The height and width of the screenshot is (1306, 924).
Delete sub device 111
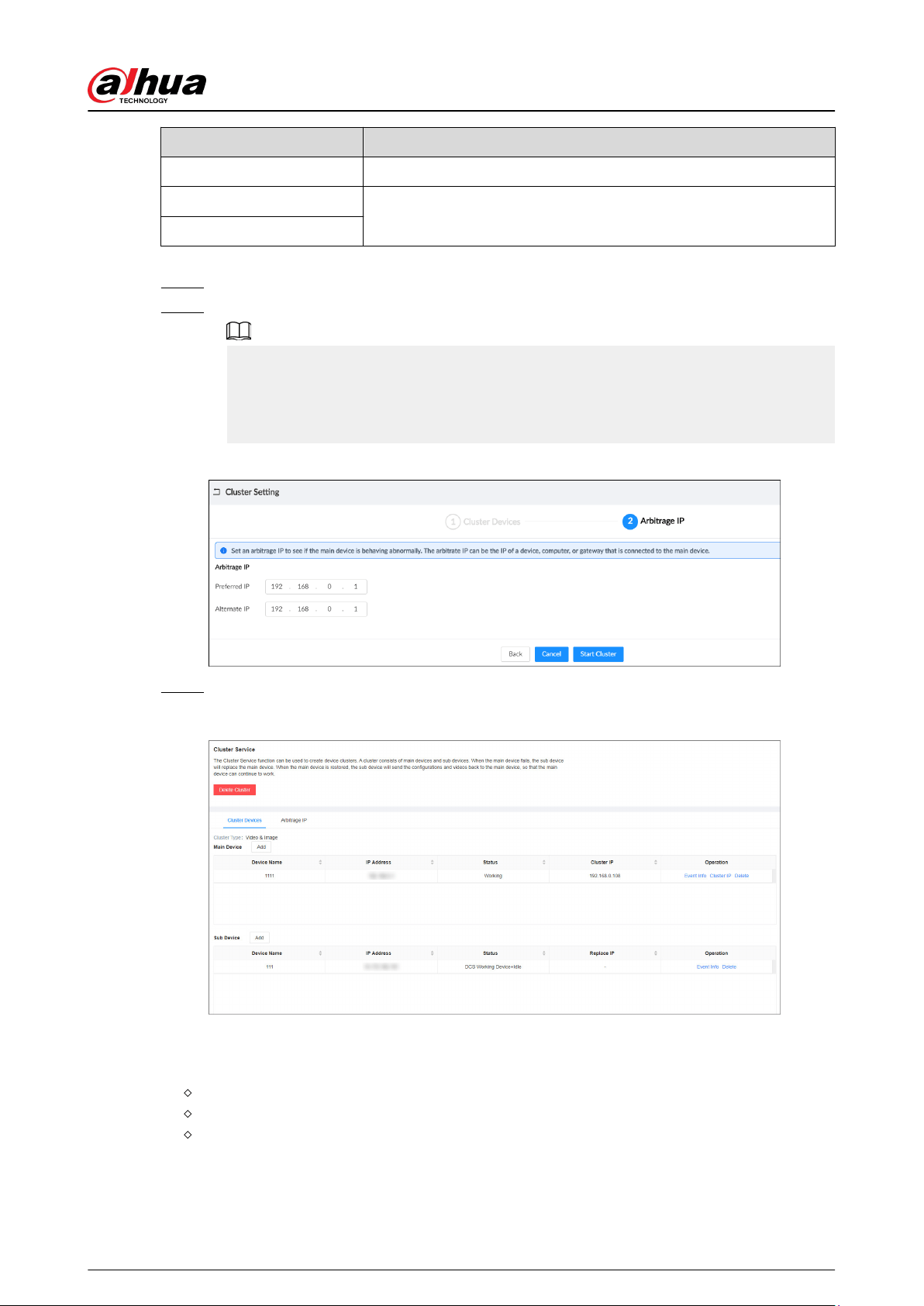pos(729,967)
